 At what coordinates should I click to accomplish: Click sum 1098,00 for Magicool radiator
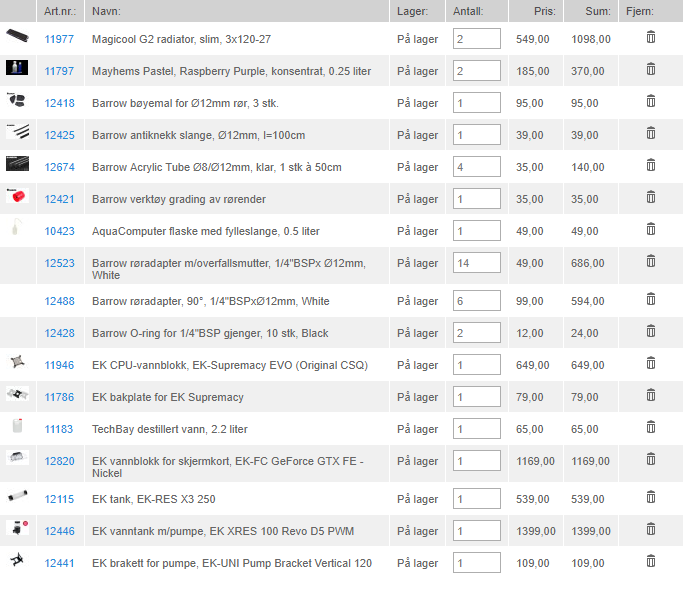pos(590,39)
